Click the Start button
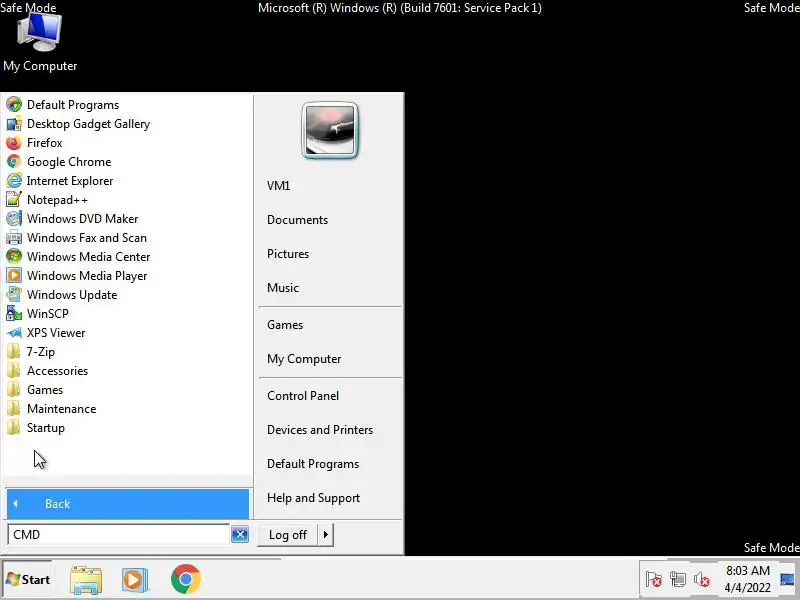The image size is (800, 600). coord(28,580)
